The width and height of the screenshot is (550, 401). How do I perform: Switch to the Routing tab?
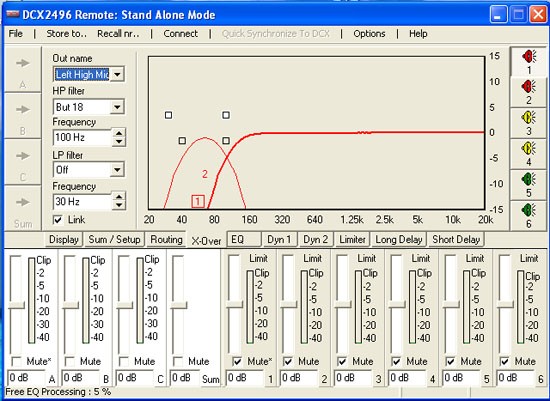click(166, 240)
